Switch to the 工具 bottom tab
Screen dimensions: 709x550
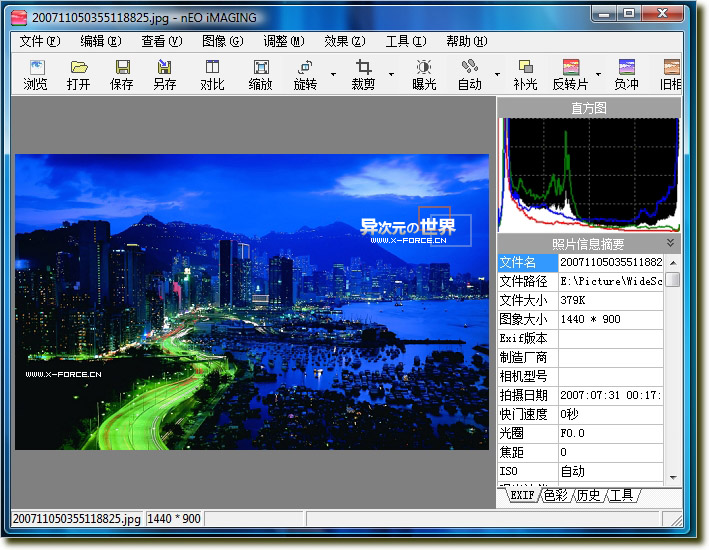point(621,495)
